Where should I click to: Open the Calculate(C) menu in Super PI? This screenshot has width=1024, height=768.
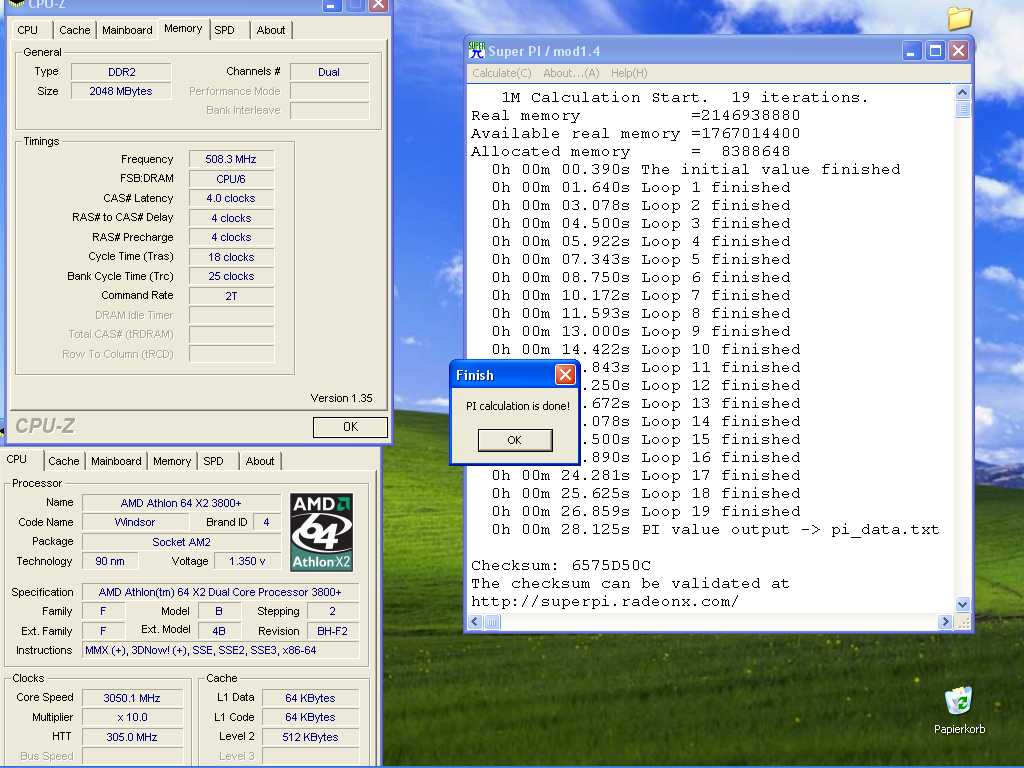click(x=502, y=73)
